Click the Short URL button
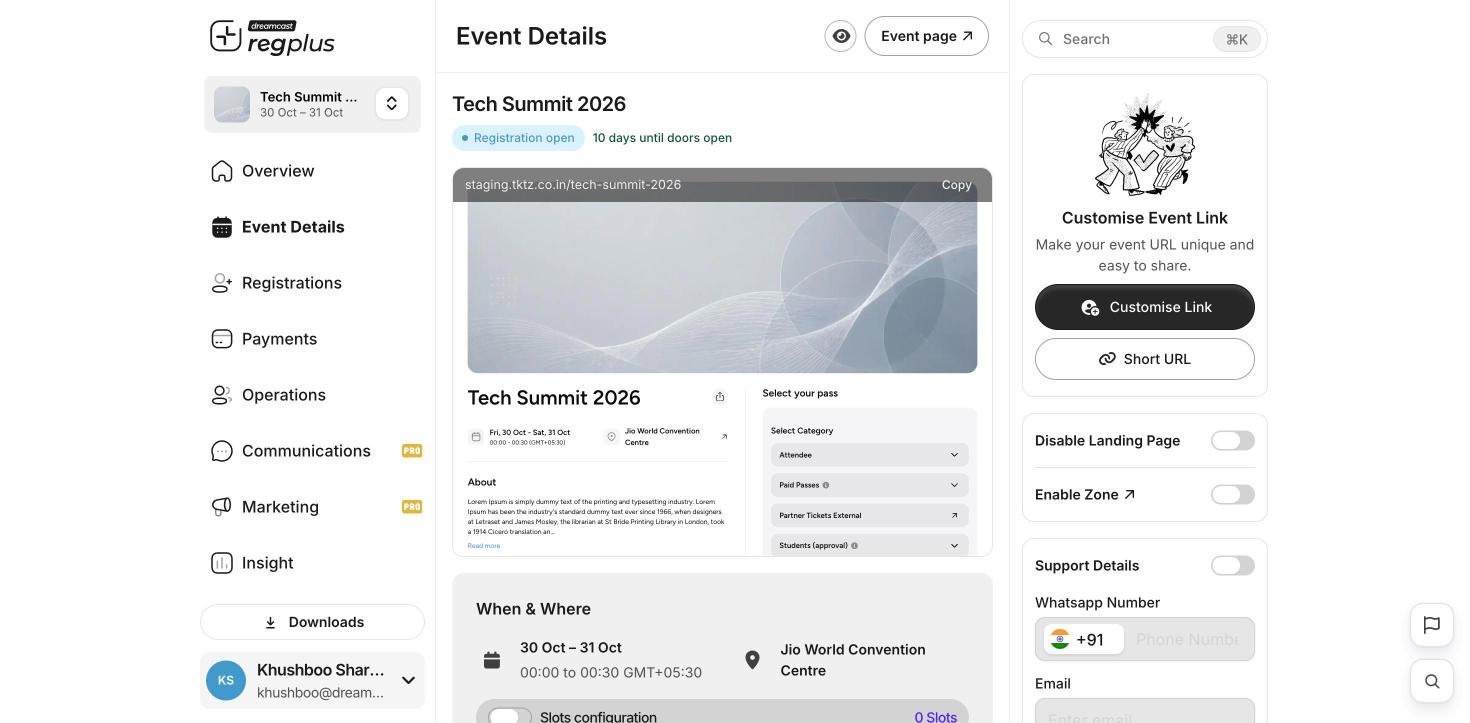The width and height of the screenshot is (1470, 723). tap(1145, 359)
